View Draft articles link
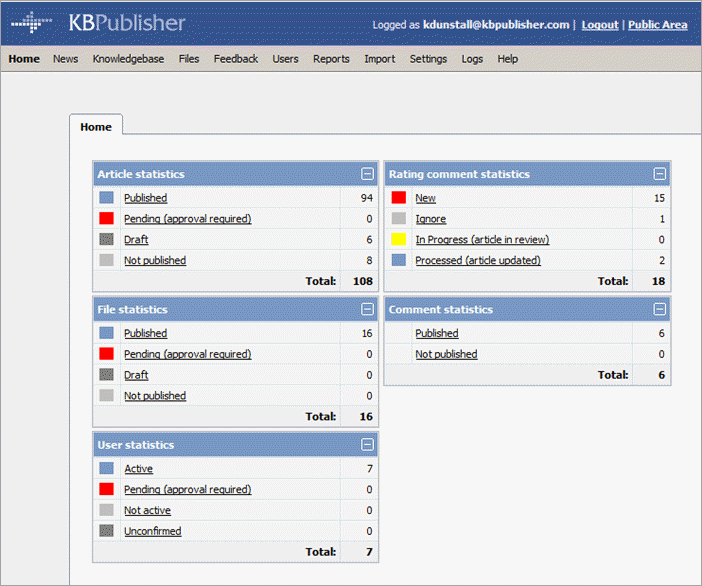The width and height of the screenshot is (702, 586). point(136,240)
